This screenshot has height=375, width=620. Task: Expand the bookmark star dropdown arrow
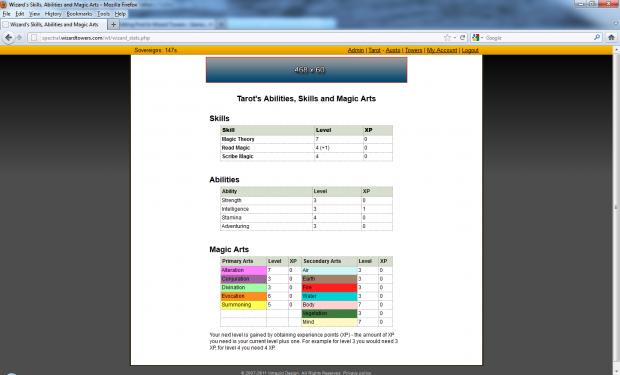[455, 38]
